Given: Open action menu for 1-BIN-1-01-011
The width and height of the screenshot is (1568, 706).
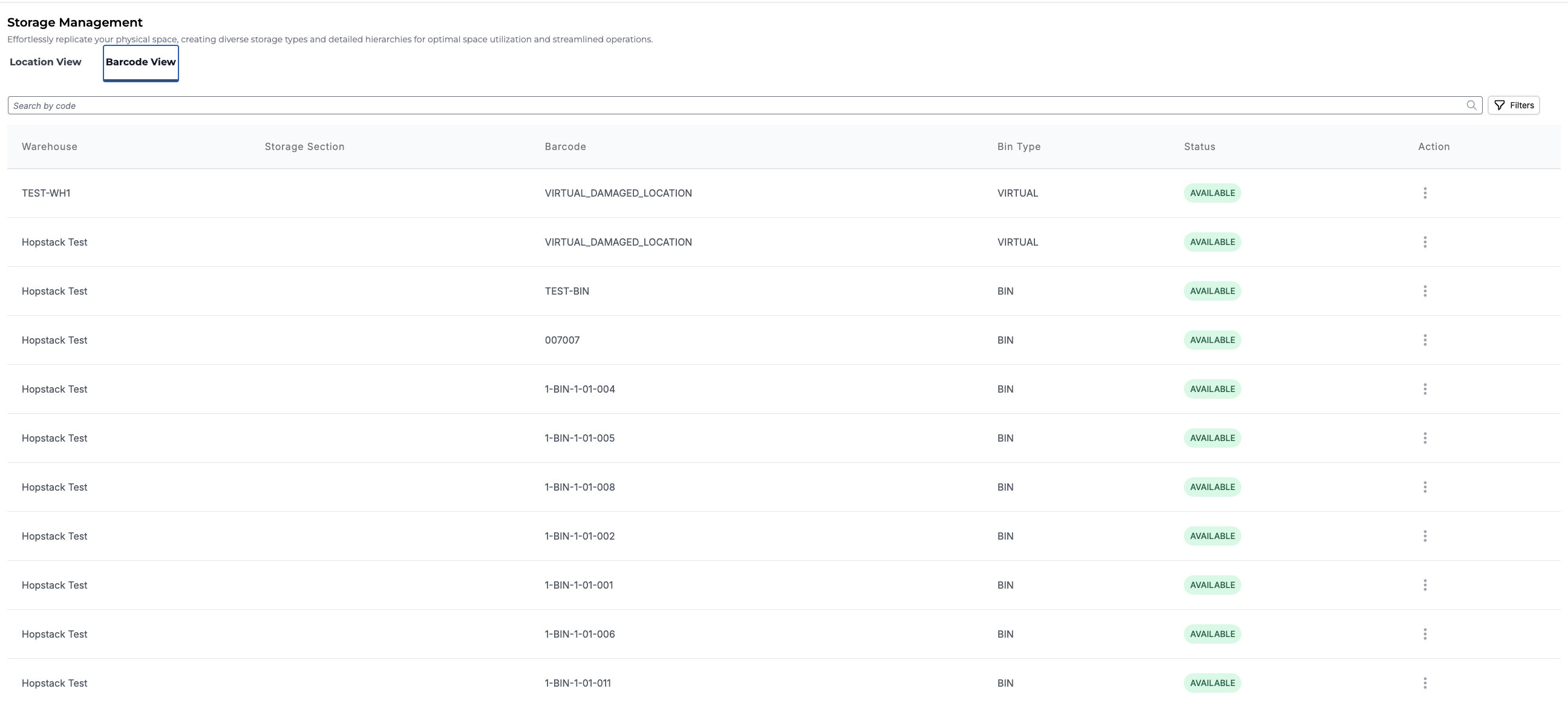Looking at the screenshot, I should pyautogui.click(x=1425, y=683).
